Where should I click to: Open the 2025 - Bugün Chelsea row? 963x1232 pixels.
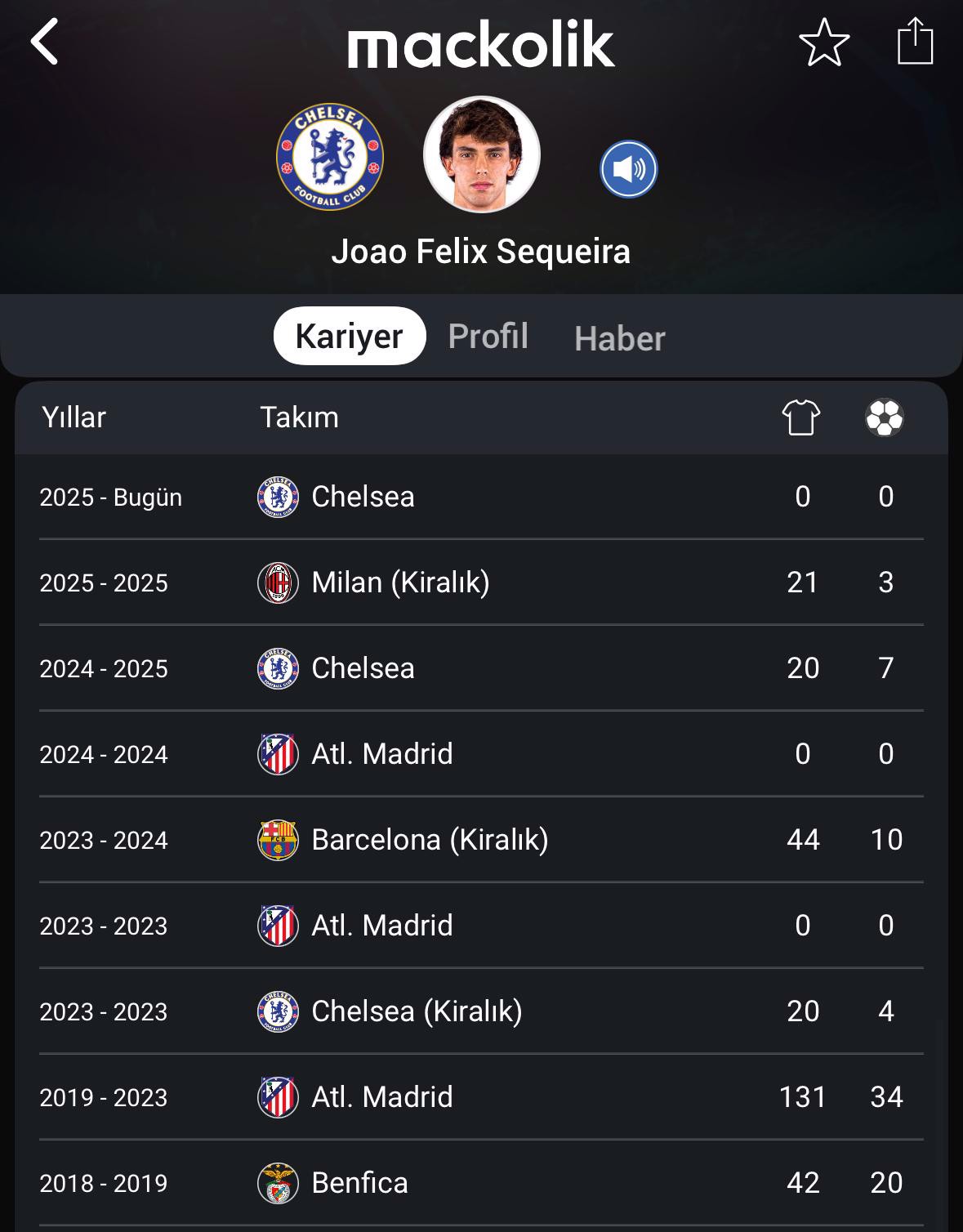click(481, 497)
